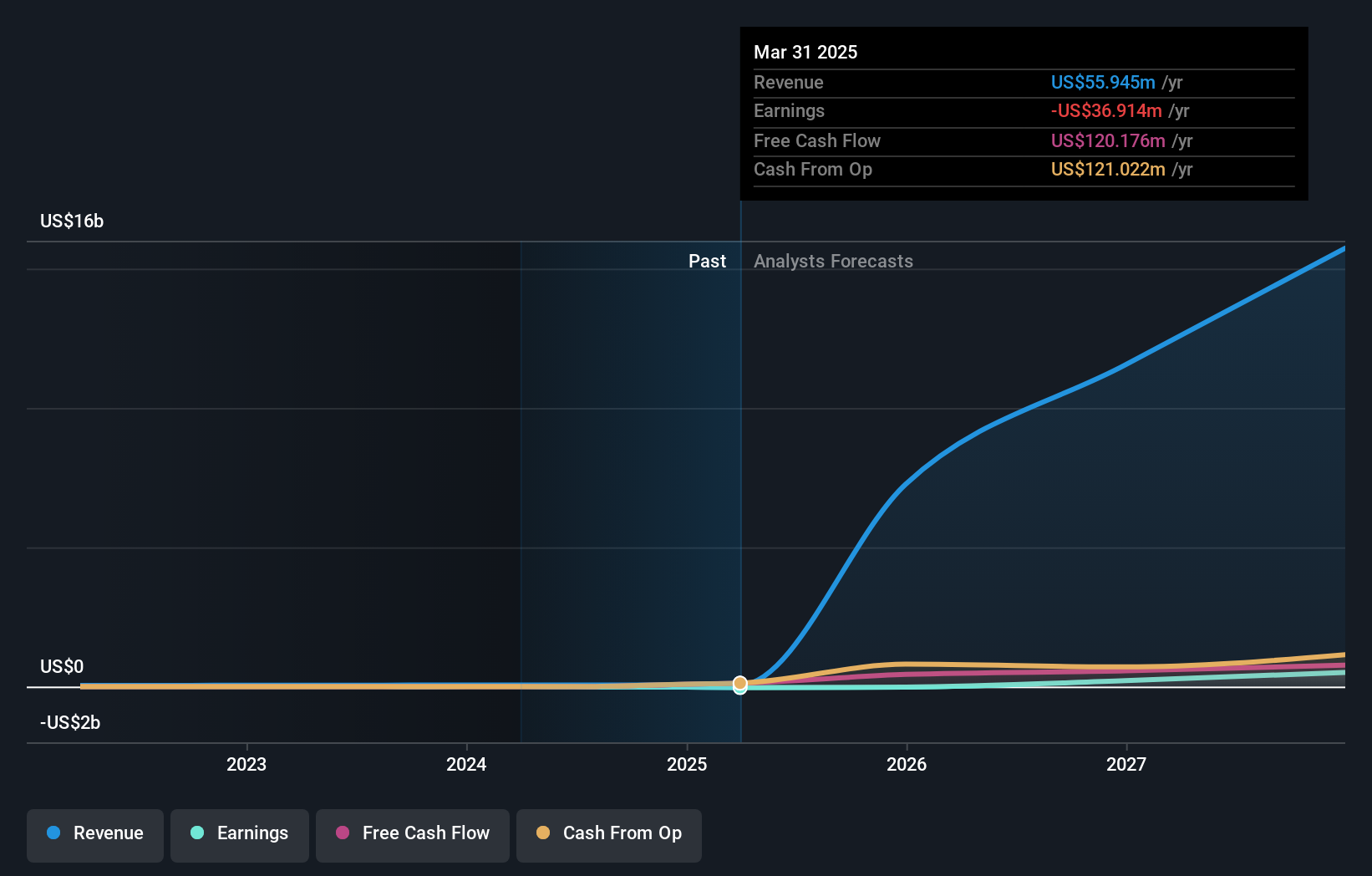Click the blue Revenue legend dot
This screenshot has width=1372, height=876.
coord(53,833)
